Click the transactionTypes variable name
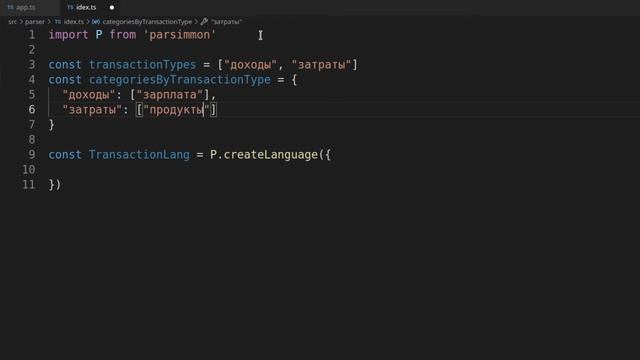640x360 pixels. point(142,64)
